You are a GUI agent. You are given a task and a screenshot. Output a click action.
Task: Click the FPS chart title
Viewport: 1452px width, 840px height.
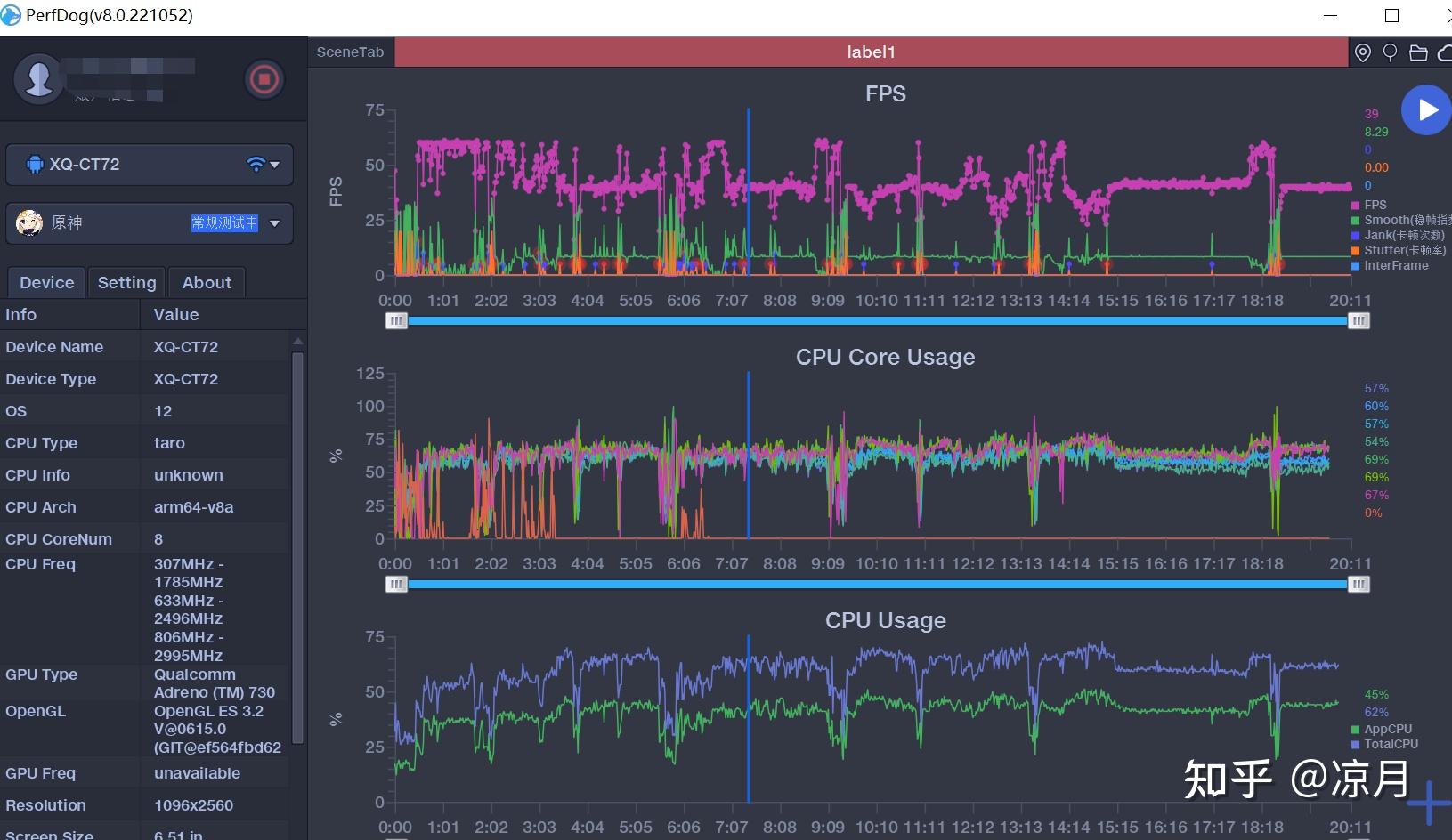886,93
